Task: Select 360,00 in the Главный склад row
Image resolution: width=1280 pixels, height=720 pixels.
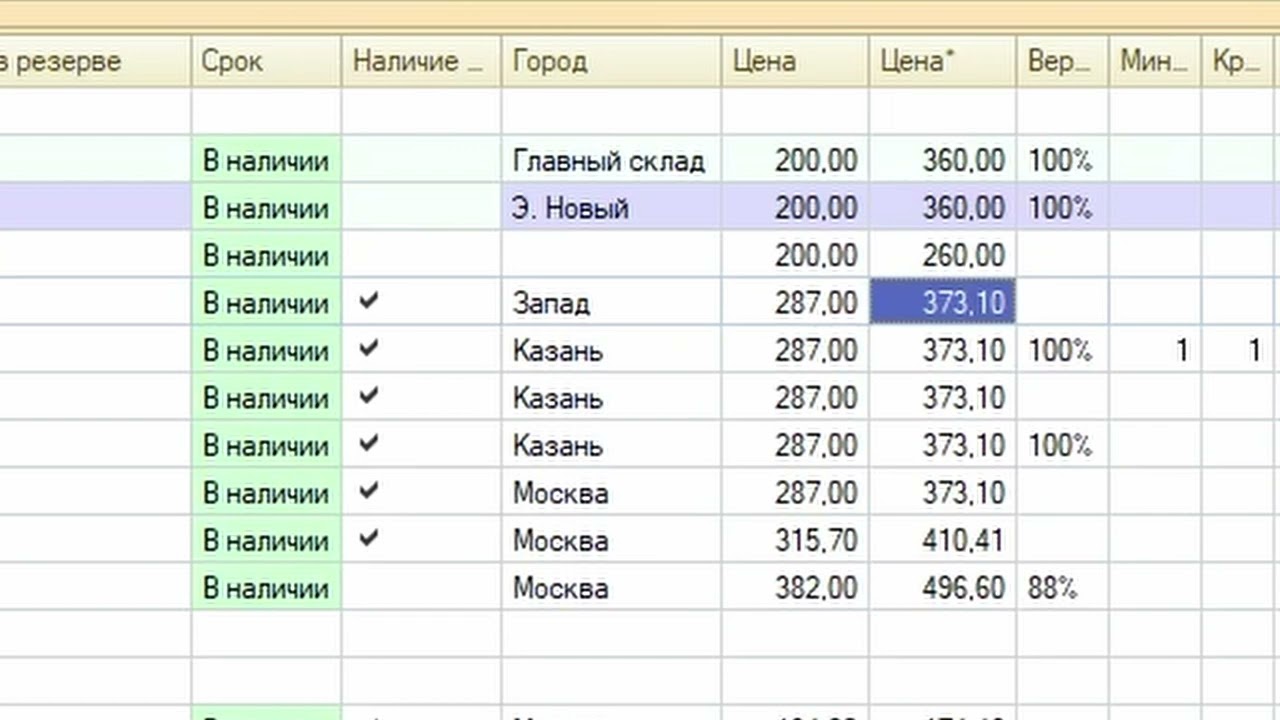Action: (943, 161)
